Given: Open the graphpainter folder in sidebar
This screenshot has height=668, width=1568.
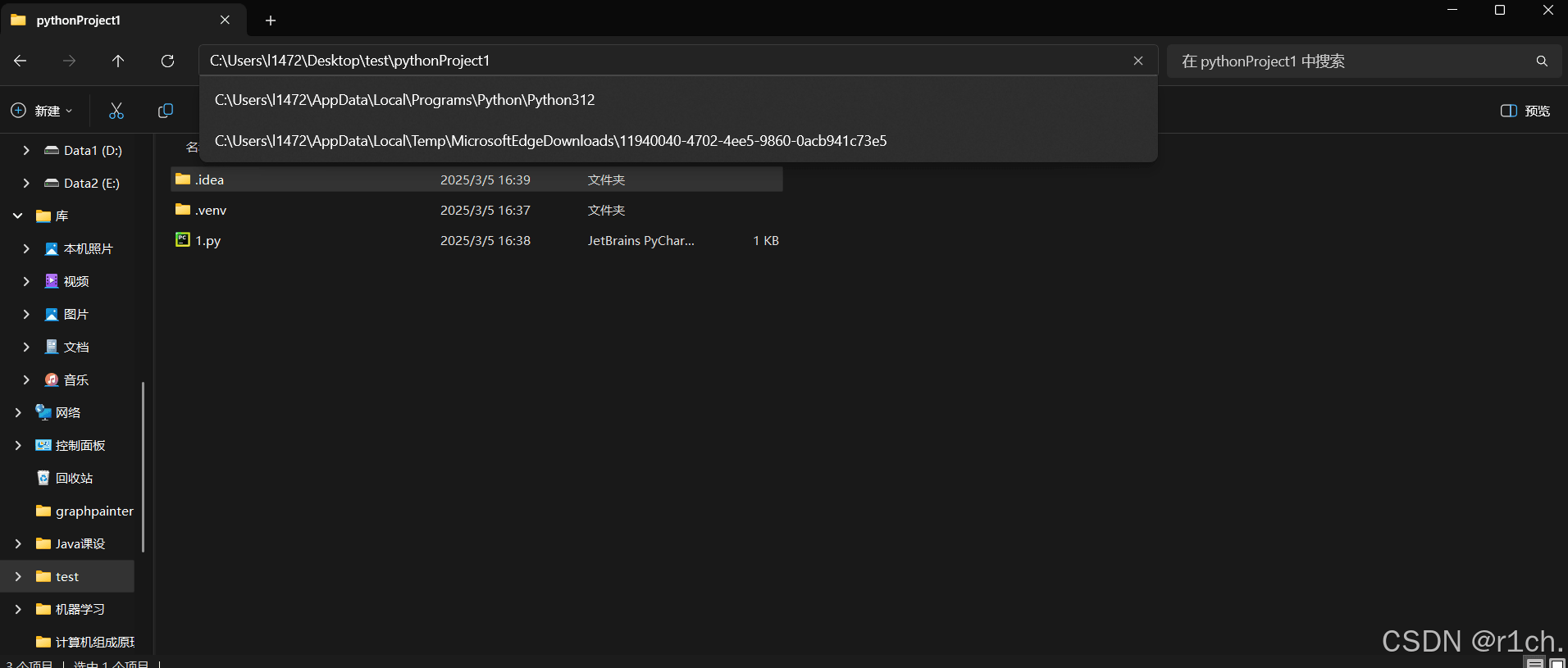Looking at the screenshot, I should (84, 511).
